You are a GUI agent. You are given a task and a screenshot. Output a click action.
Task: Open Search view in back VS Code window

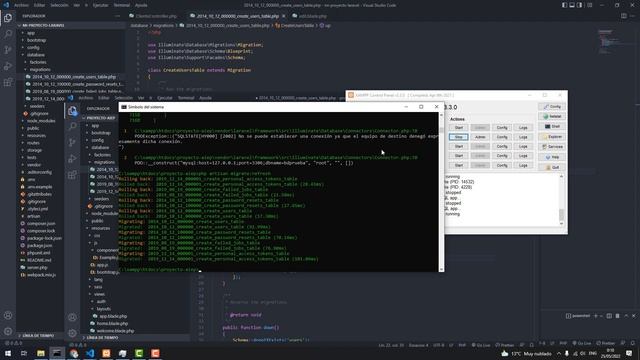click(x=8, y=34)
